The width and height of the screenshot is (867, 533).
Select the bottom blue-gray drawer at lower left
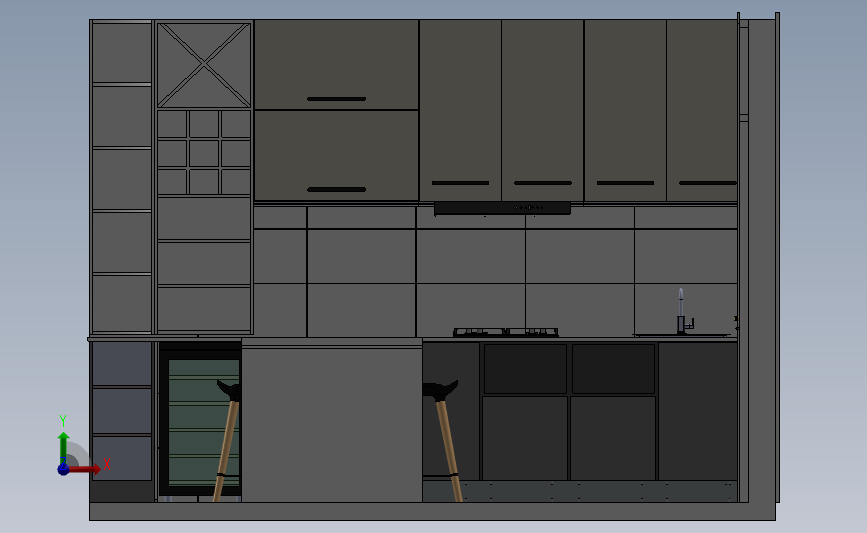tap(122, 458)
